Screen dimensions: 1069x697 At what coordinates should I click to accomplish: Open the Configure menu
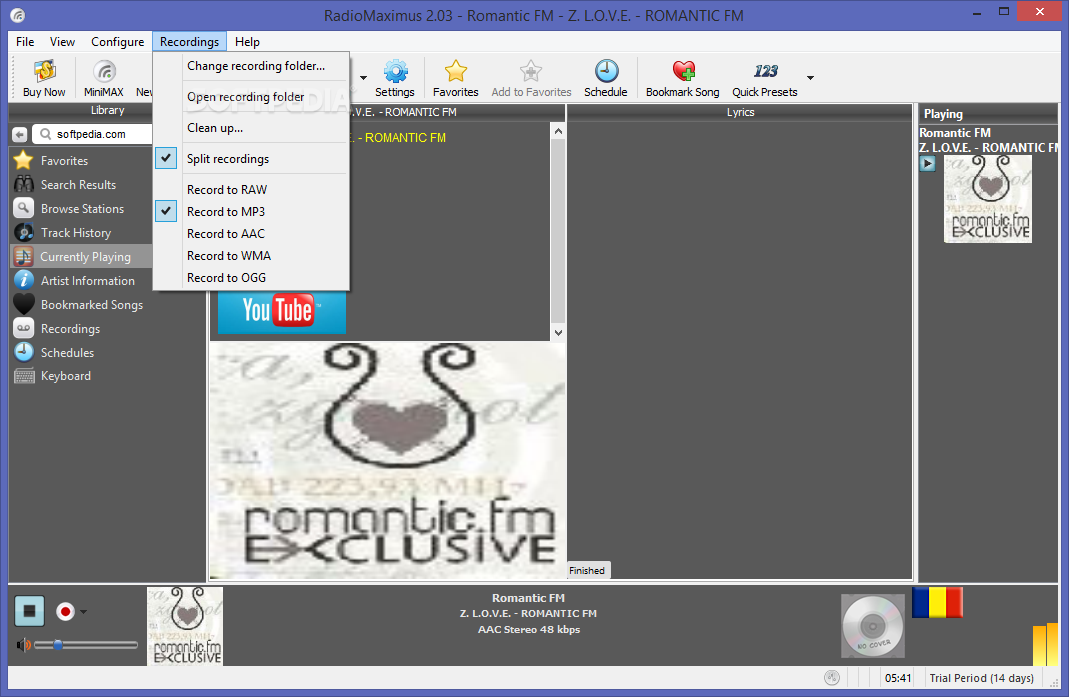[117, 42]
